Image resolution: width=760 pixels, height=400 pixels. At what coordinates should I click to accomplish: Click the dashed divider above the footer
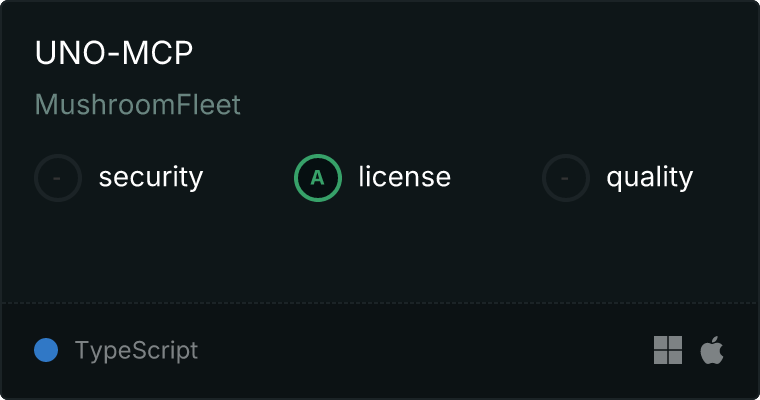tap(380, 302)
